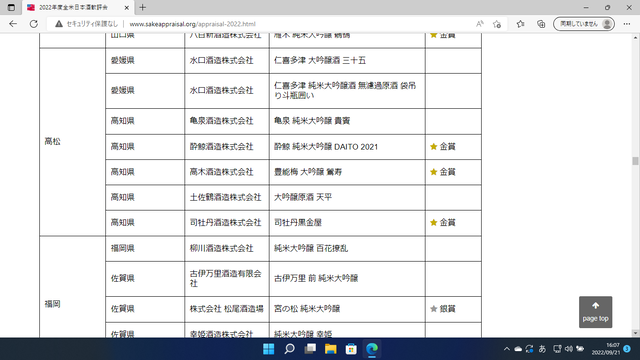Click 愛媛県 in 三十五 row
This screenshot has height=360, width=640.
pos(122,61)
